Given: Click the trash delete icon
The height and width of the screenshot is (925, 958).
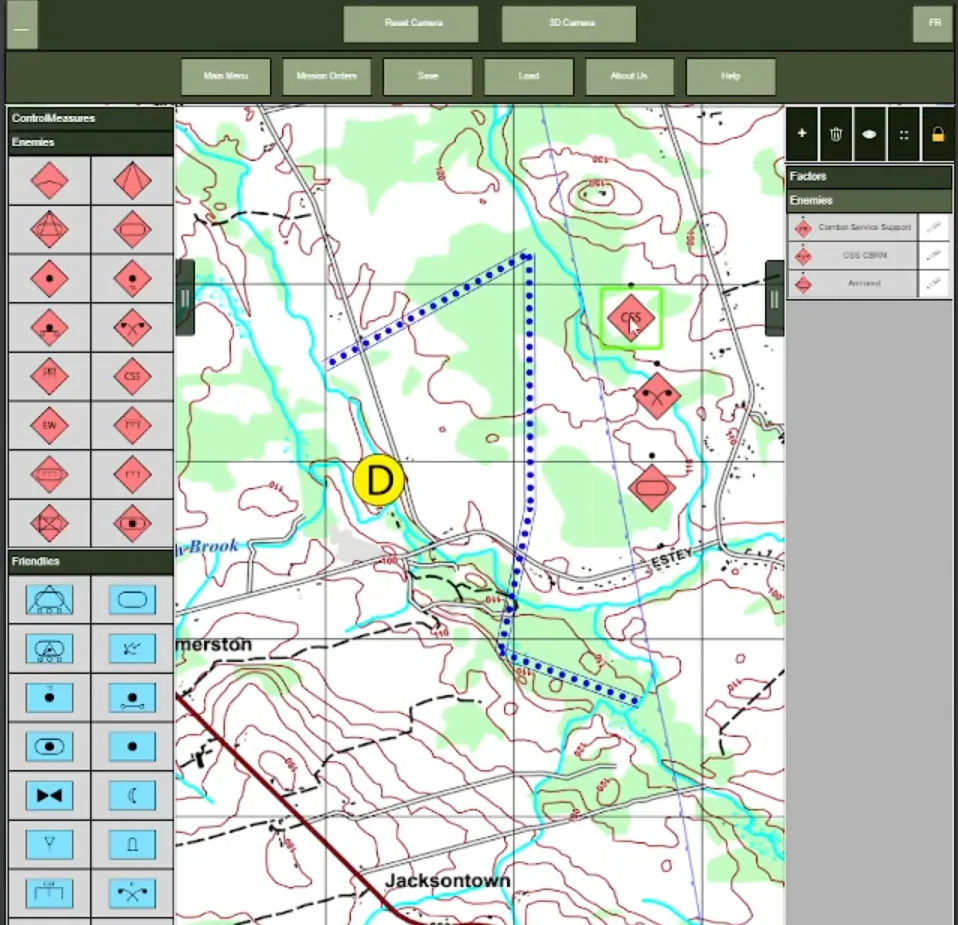Looking at the screenshot, I should (836, 134).
